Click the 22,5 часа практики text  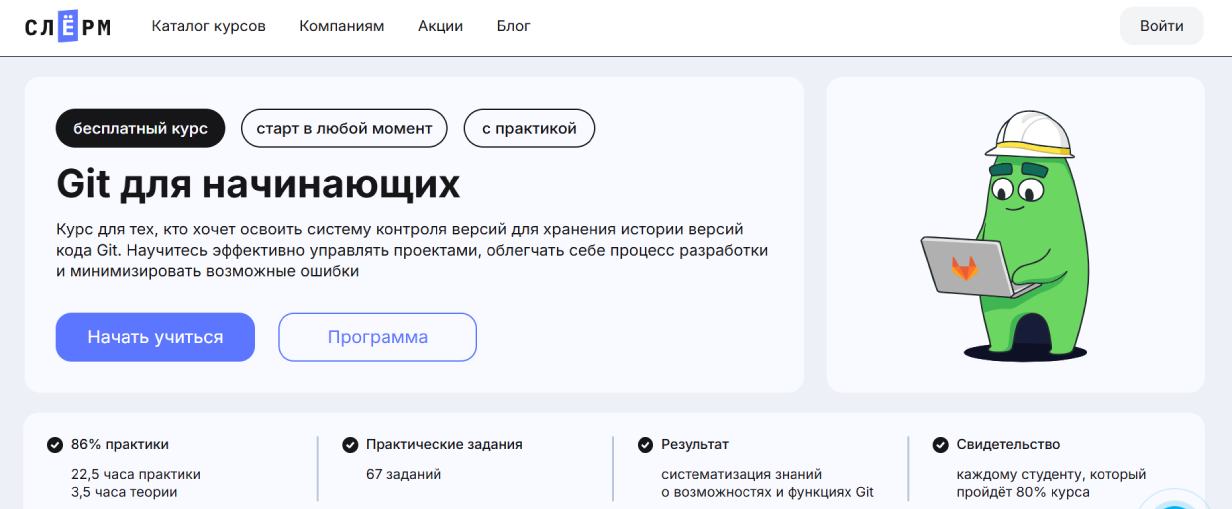point(136,474)
